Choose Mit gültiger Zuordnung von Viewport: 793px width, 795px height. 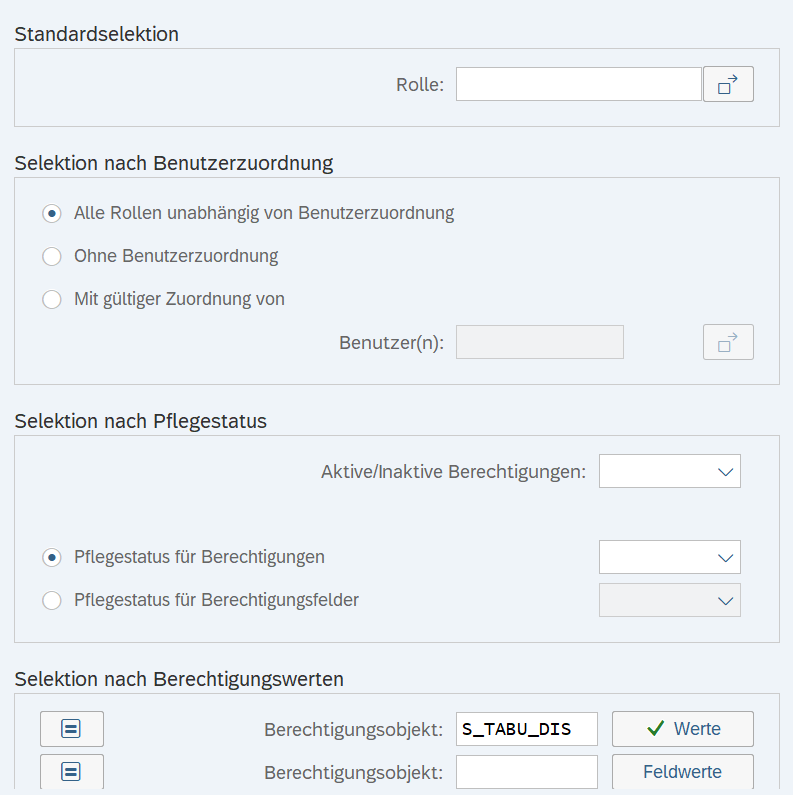pyautogui.click(x=52, y=299)
